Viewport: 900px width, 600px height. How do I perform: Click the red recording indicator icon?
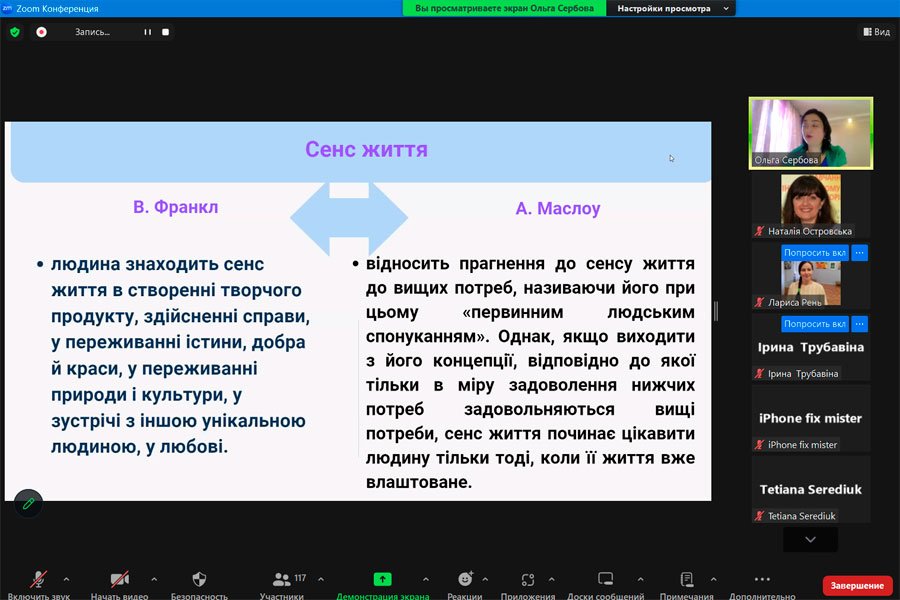point(41,32)
